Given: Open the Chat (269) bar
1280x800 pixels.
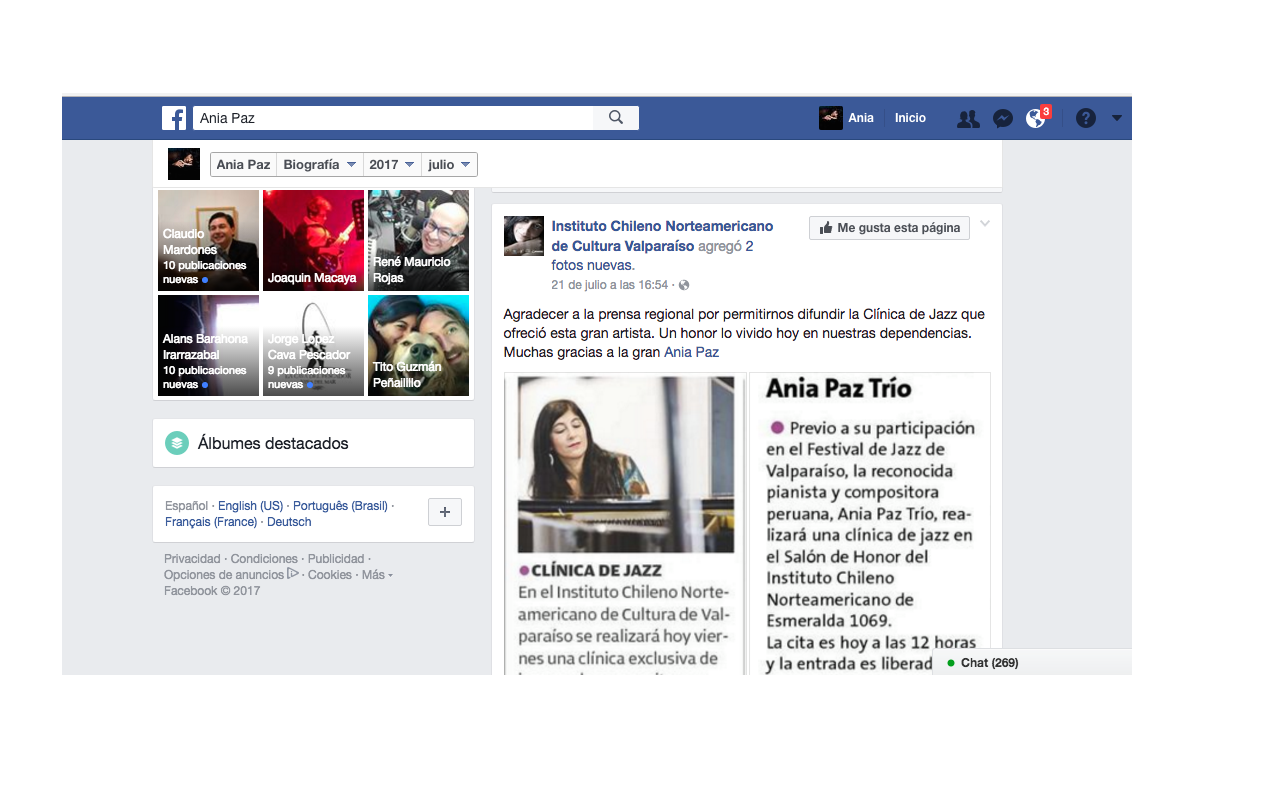Looking at the screenshot, I should tap(1032, 662).
